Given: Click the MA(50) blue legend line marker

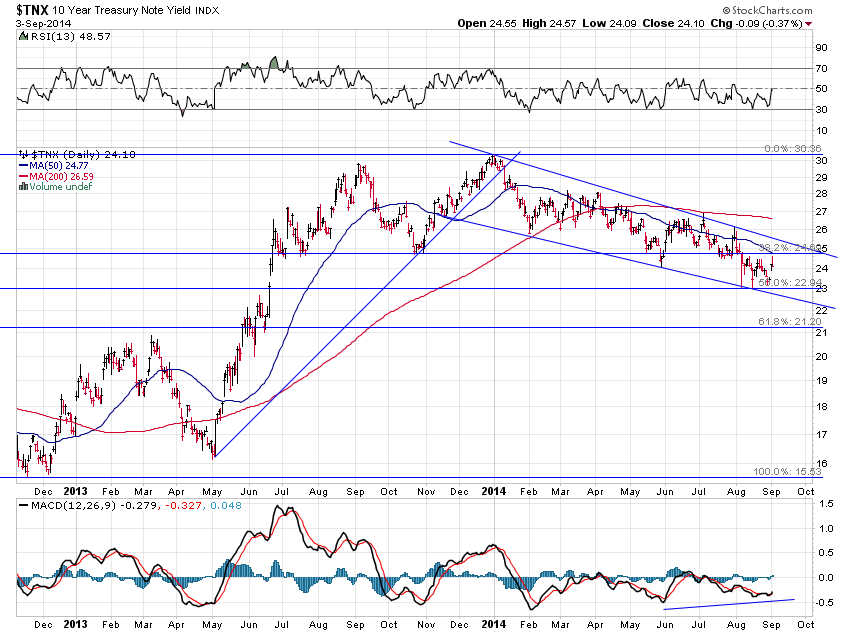Looking at the screenshot, I should pyautogui.click(x=25, y=166).
